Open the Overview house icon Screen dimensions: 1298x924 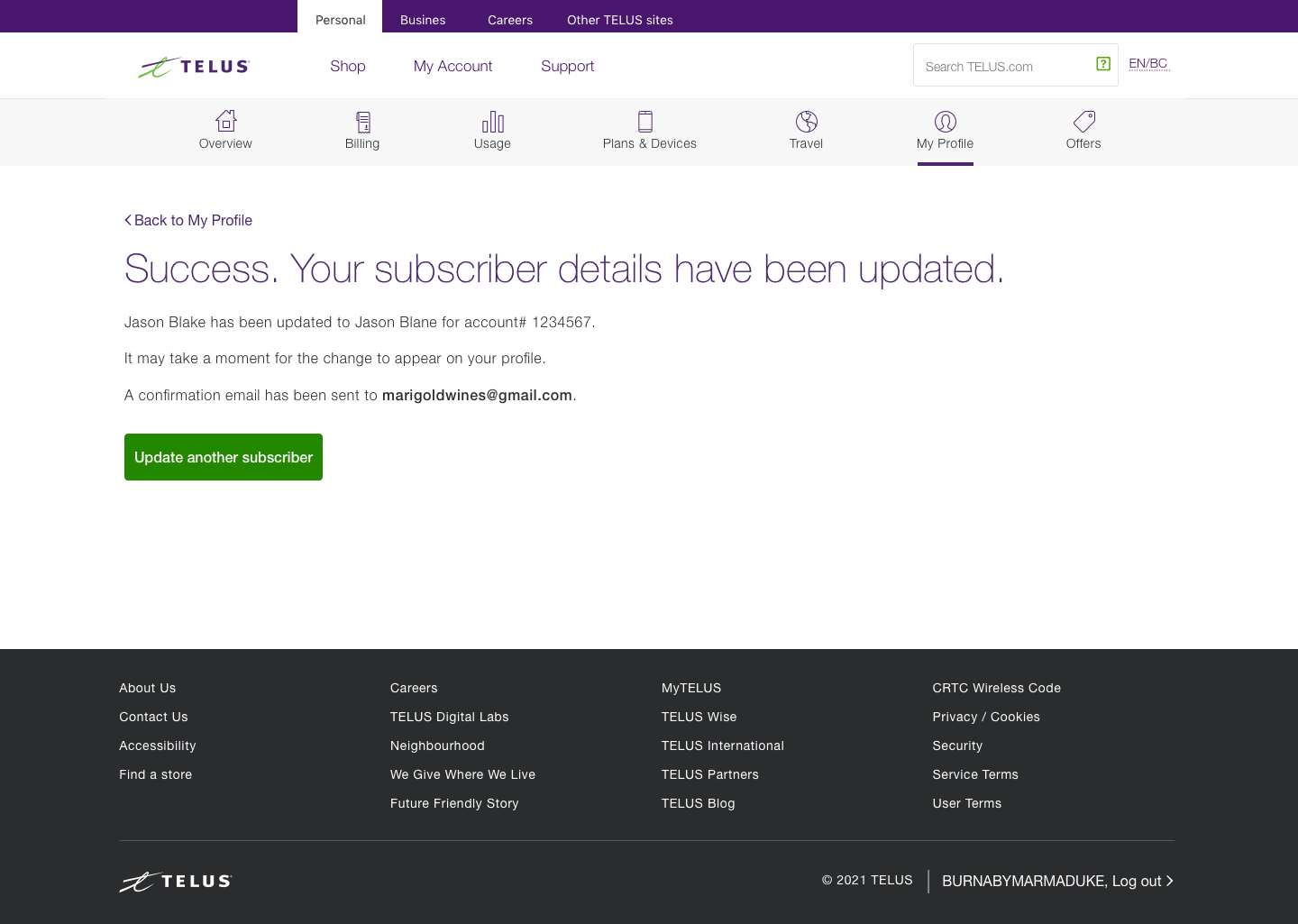(226, 121)
